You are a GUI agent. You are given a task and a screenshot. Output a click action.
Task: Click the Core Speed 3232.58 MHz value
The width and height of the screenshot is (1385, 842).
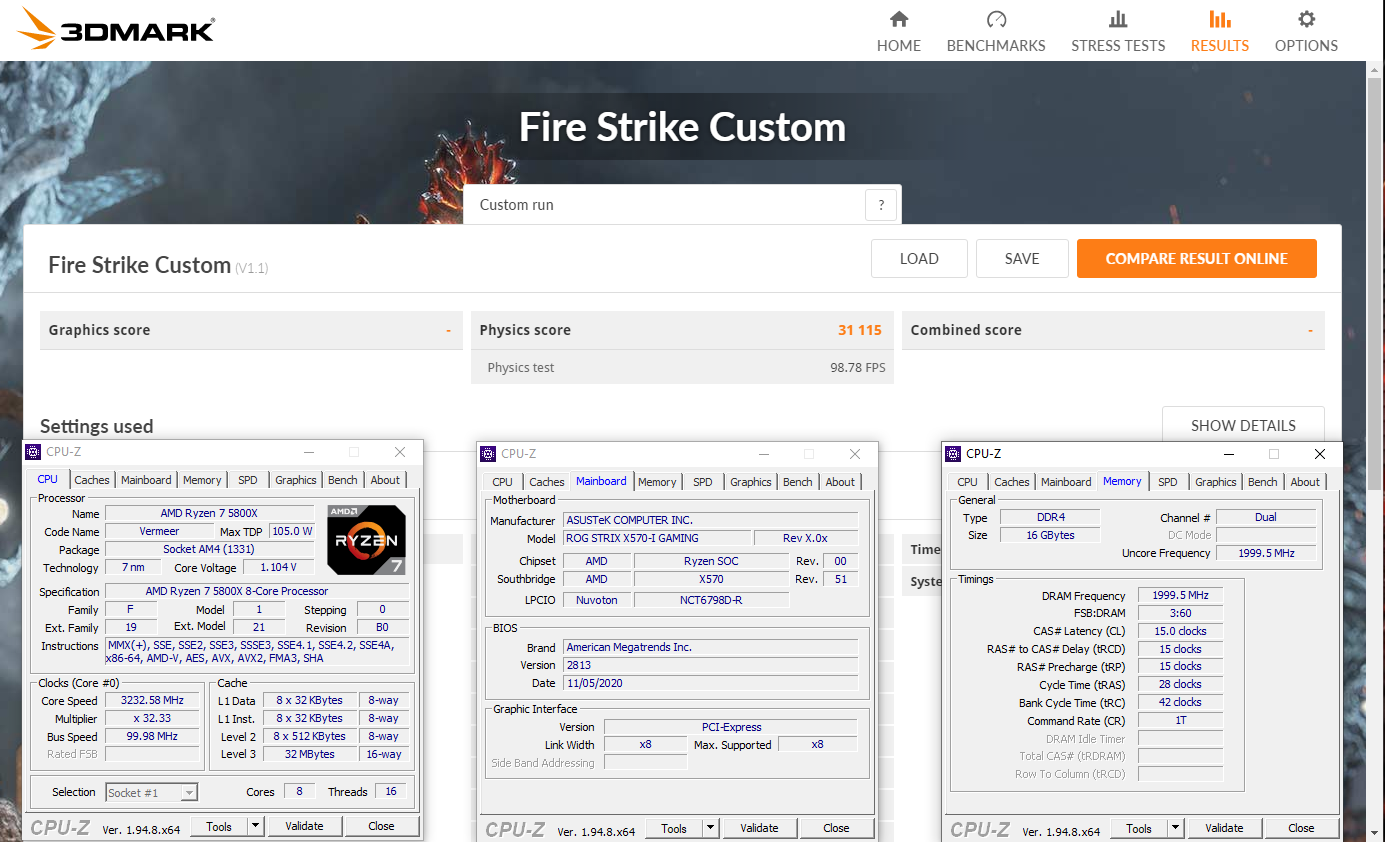[x=152, y=701]
